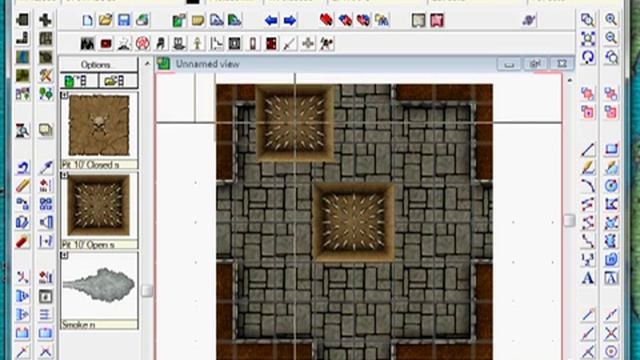
Task: Click the symbol catalog scrollbar thumb
Action: pos(147,291)
